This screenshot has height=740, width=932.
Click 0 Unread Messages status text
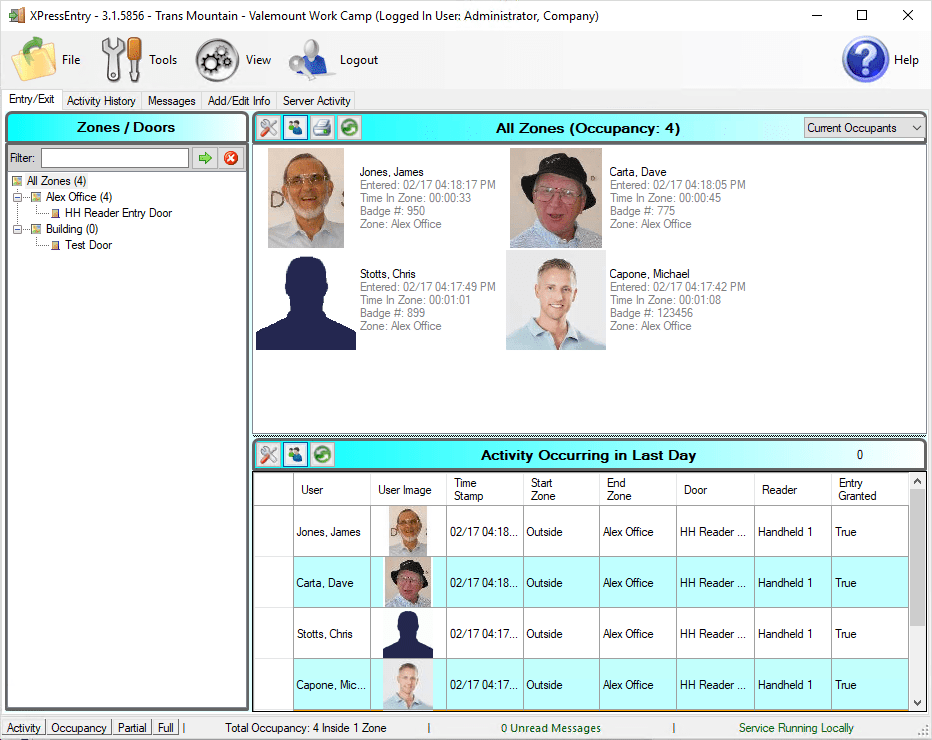point(550,728)
